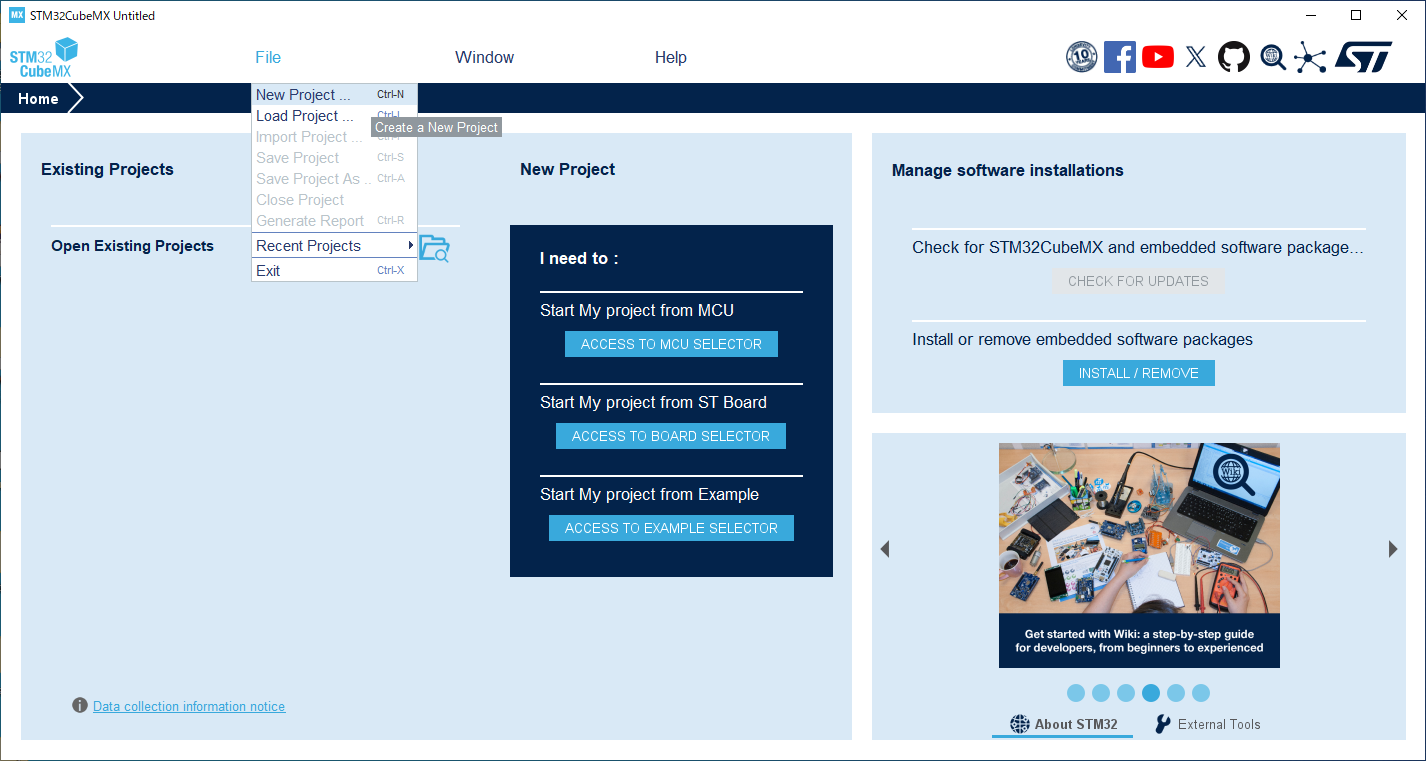Click the 'Existing Projects' heading
This screenshot has width=1426, height=761.
click(x=107, y=169)
